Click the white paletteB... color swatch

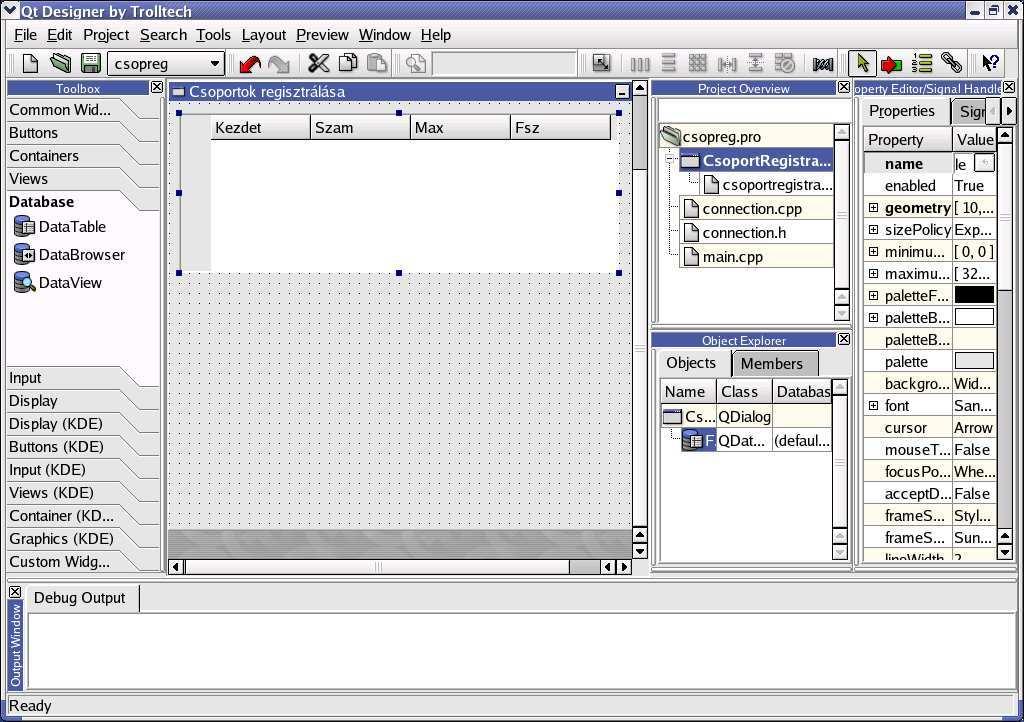[x=974, y=317]
